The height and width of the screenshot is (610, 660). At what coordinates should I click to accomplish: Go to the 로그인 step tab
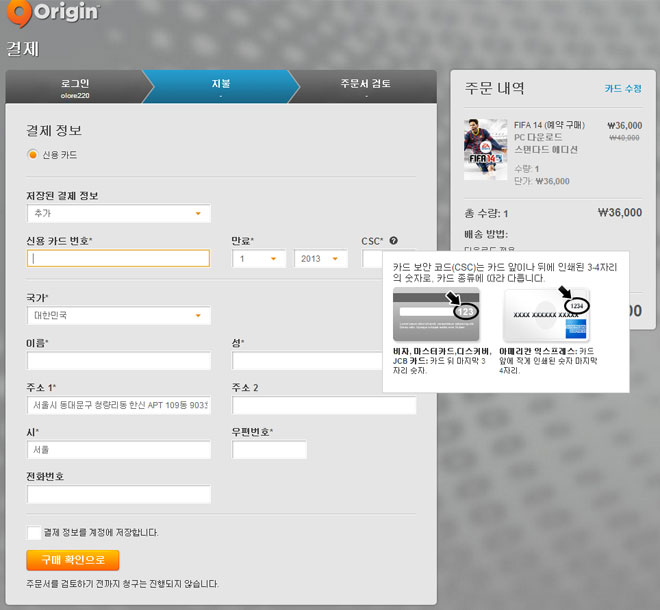click(75, 87)
